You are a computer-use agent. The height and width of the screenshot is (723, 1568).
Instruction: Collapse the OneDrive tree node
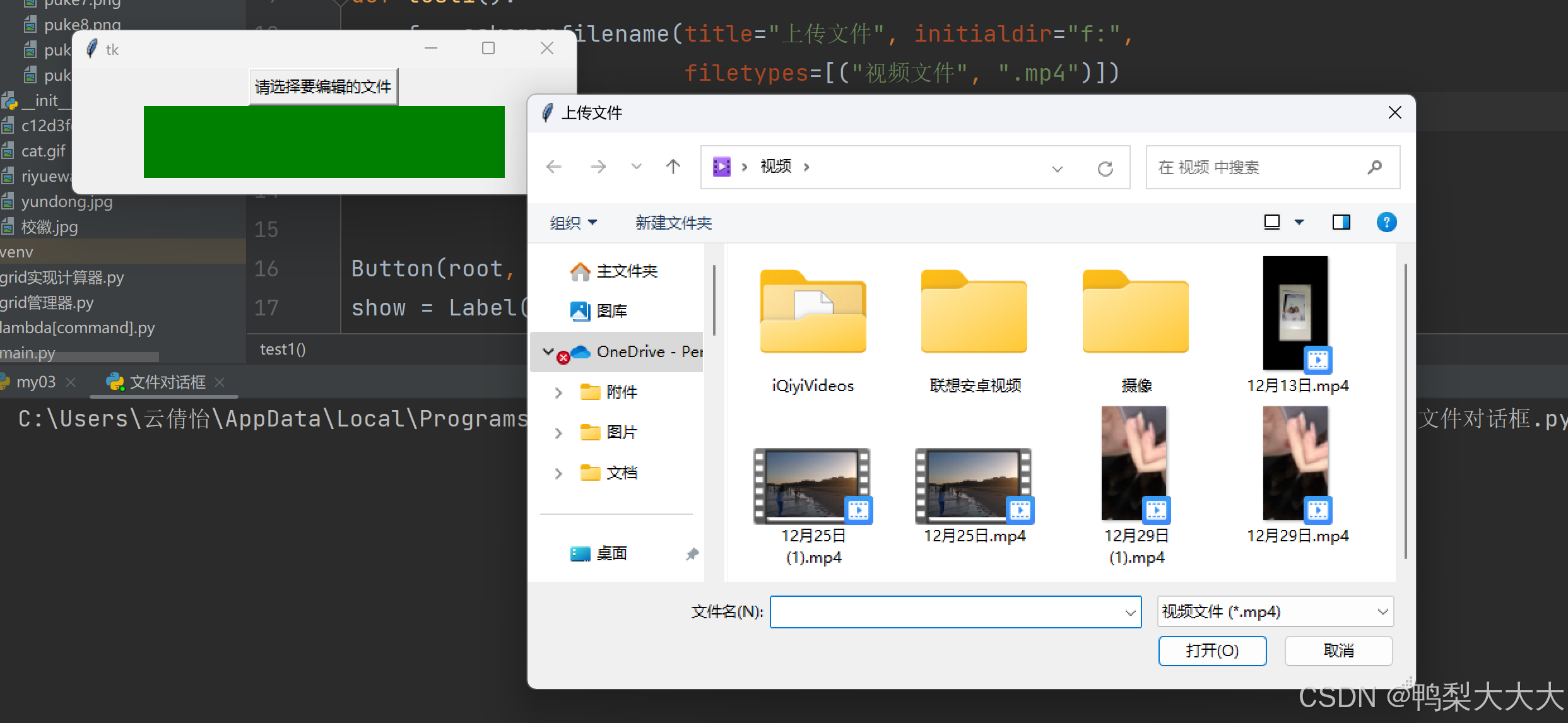548,351
